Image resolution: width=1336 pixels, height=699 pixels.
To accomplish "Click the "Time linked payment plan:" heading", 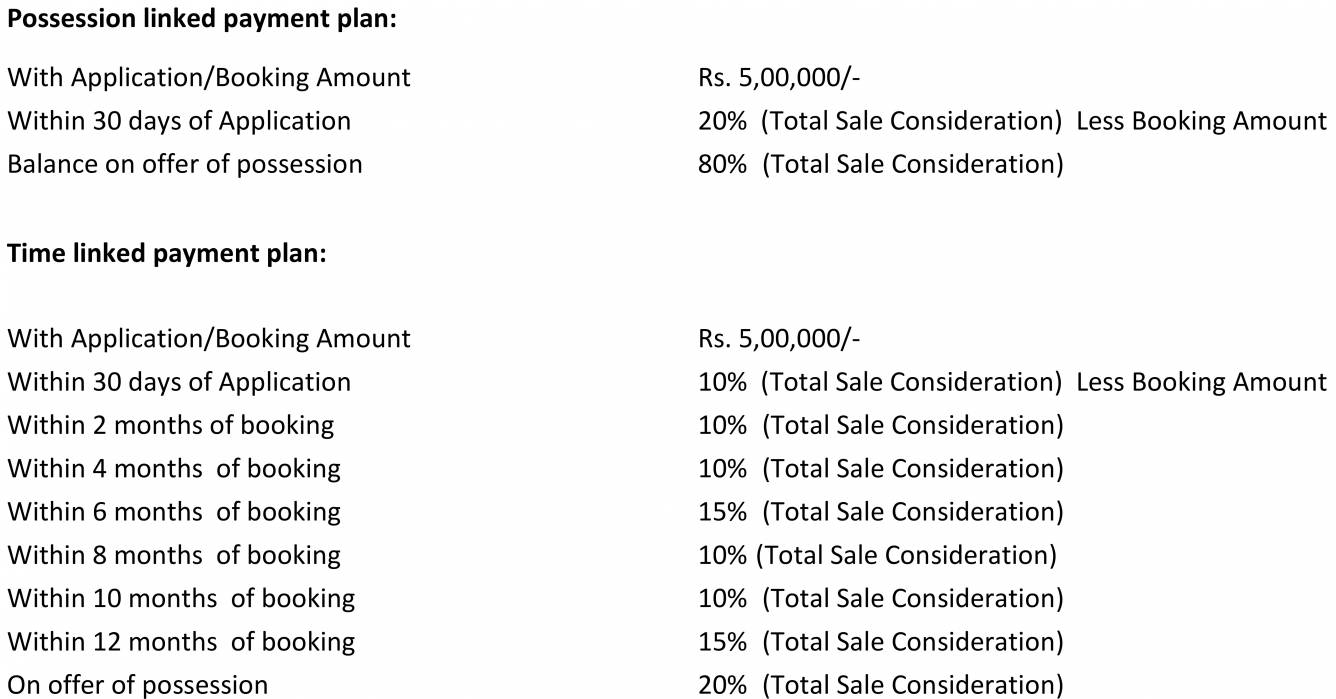I will pos(167,254).
